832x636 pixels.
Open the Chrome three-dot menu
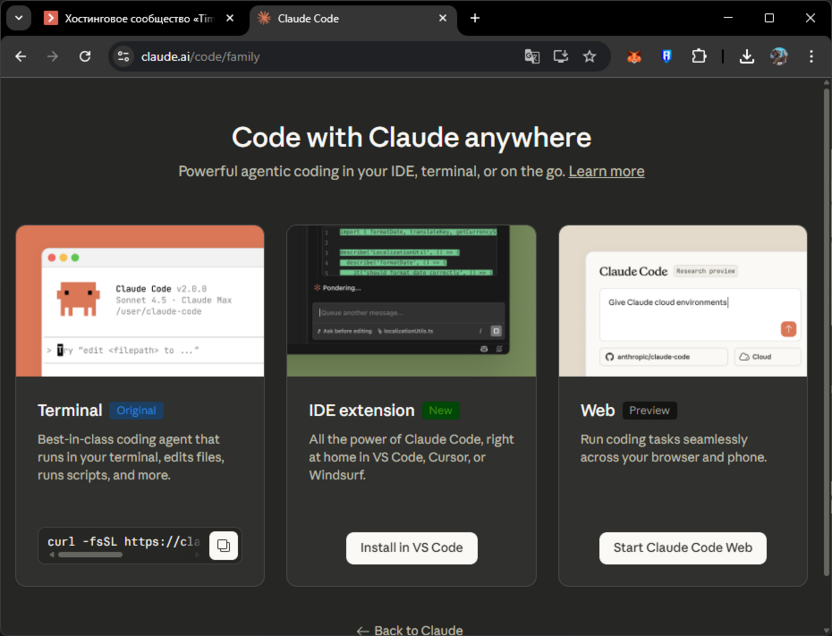point(812,56)
